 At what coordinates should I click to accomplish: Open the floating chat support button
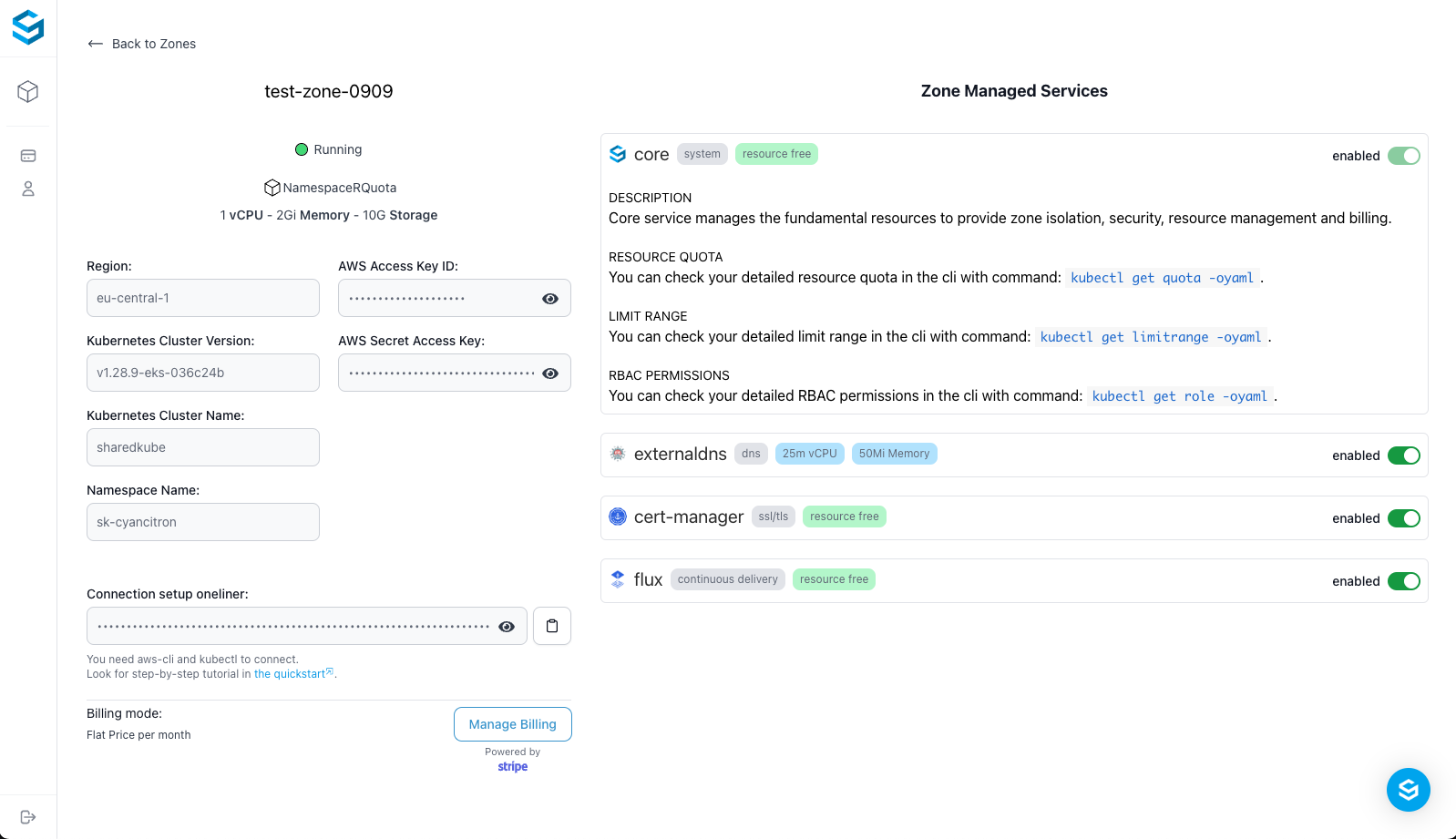[x=1408, y=790]
